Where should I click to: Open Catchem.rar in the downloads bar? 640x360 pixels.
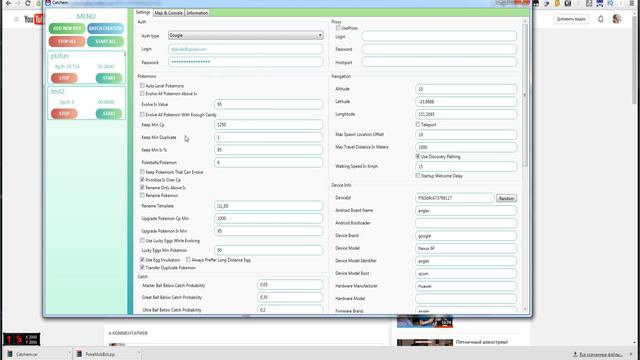(27, 354)
